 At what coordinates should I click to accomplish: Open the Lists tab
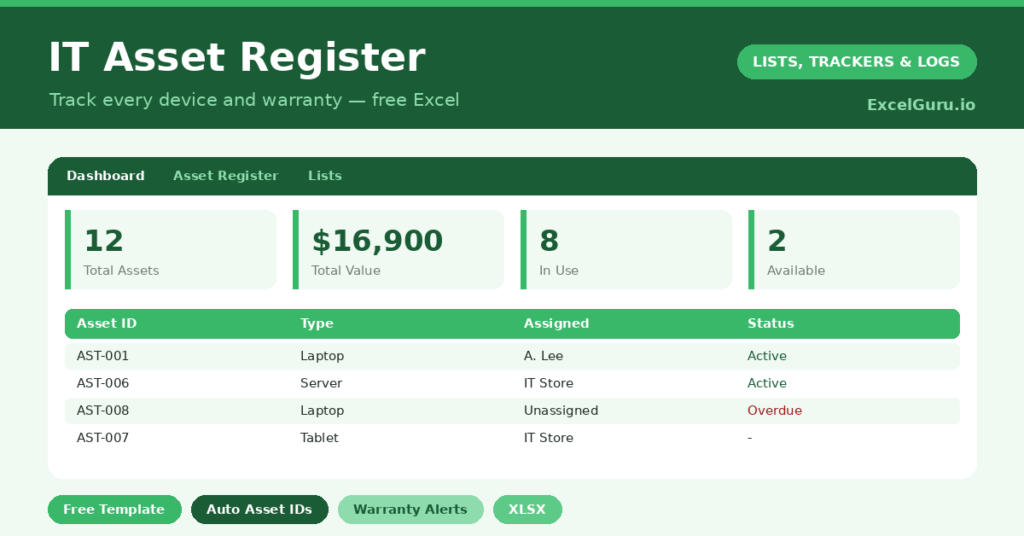(x=325, y=176)
